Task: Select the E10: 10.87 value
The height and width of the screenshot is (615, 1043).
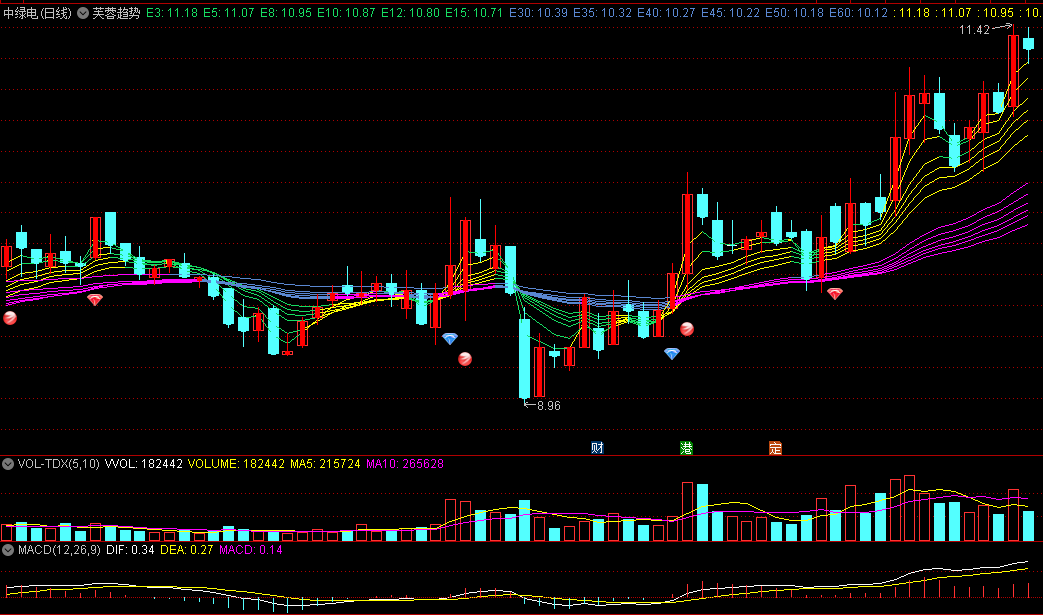Action: (347, 13)
